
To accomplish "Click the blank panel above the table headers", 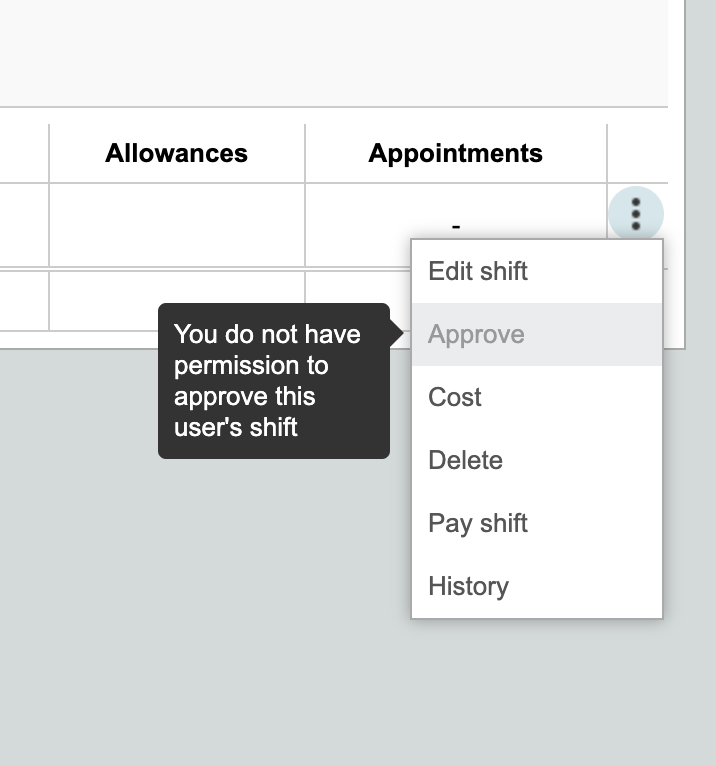I will point(334,53).
